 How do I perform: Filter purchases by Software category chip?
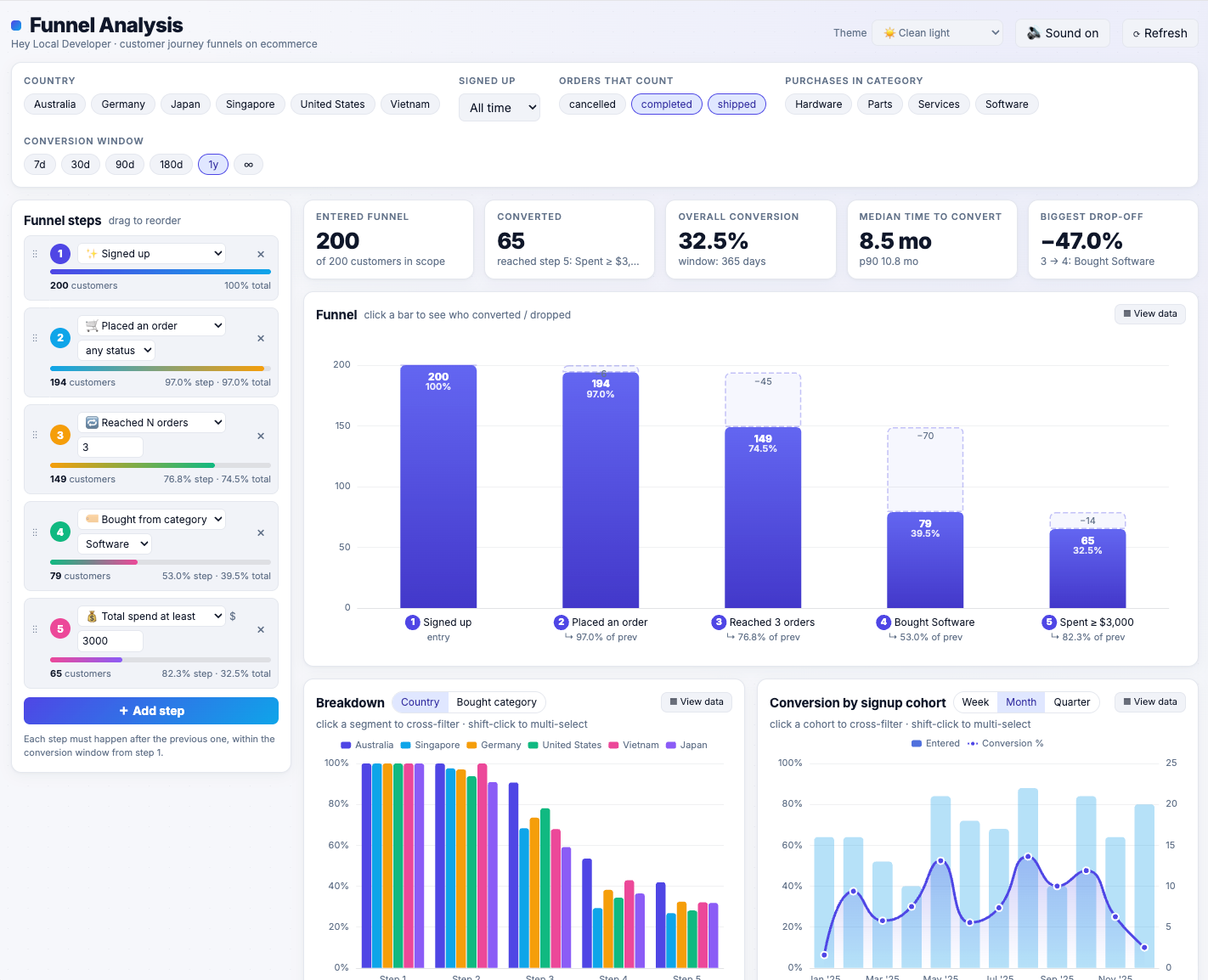click(1007, 104)
